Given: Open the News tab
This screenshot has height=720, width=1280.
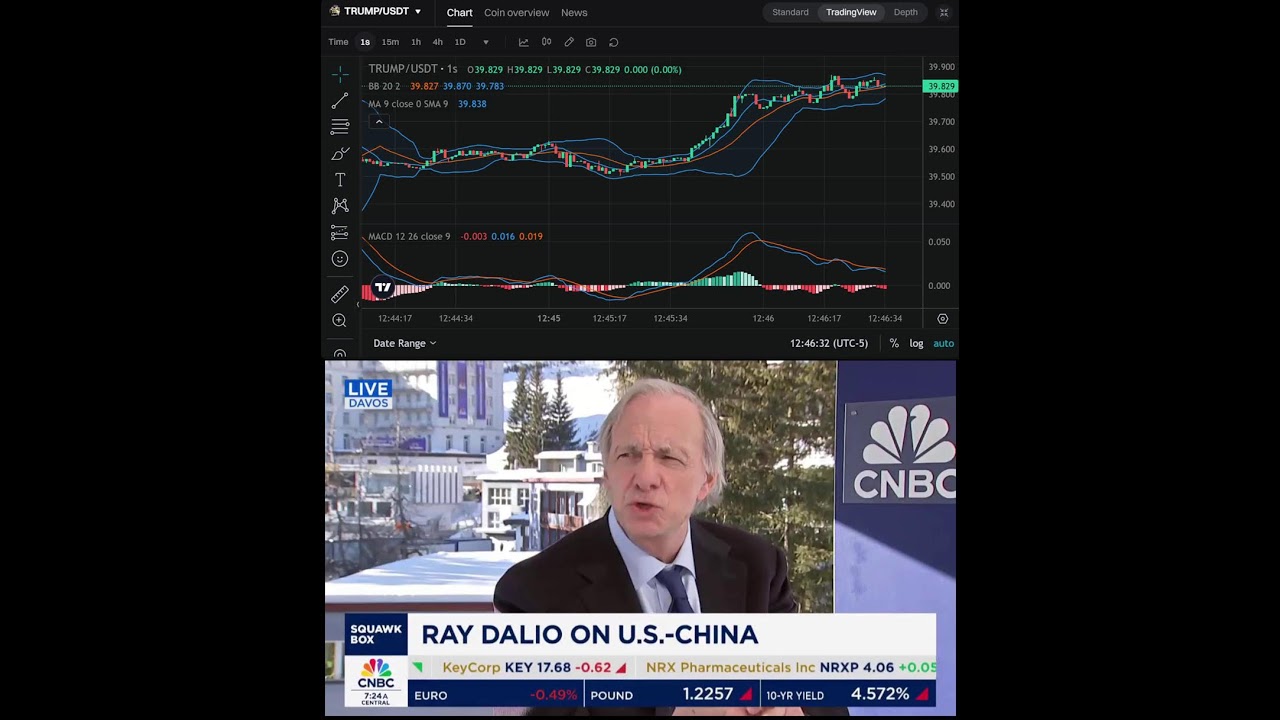Looking at the screenshot, I should tap(574, 12).
